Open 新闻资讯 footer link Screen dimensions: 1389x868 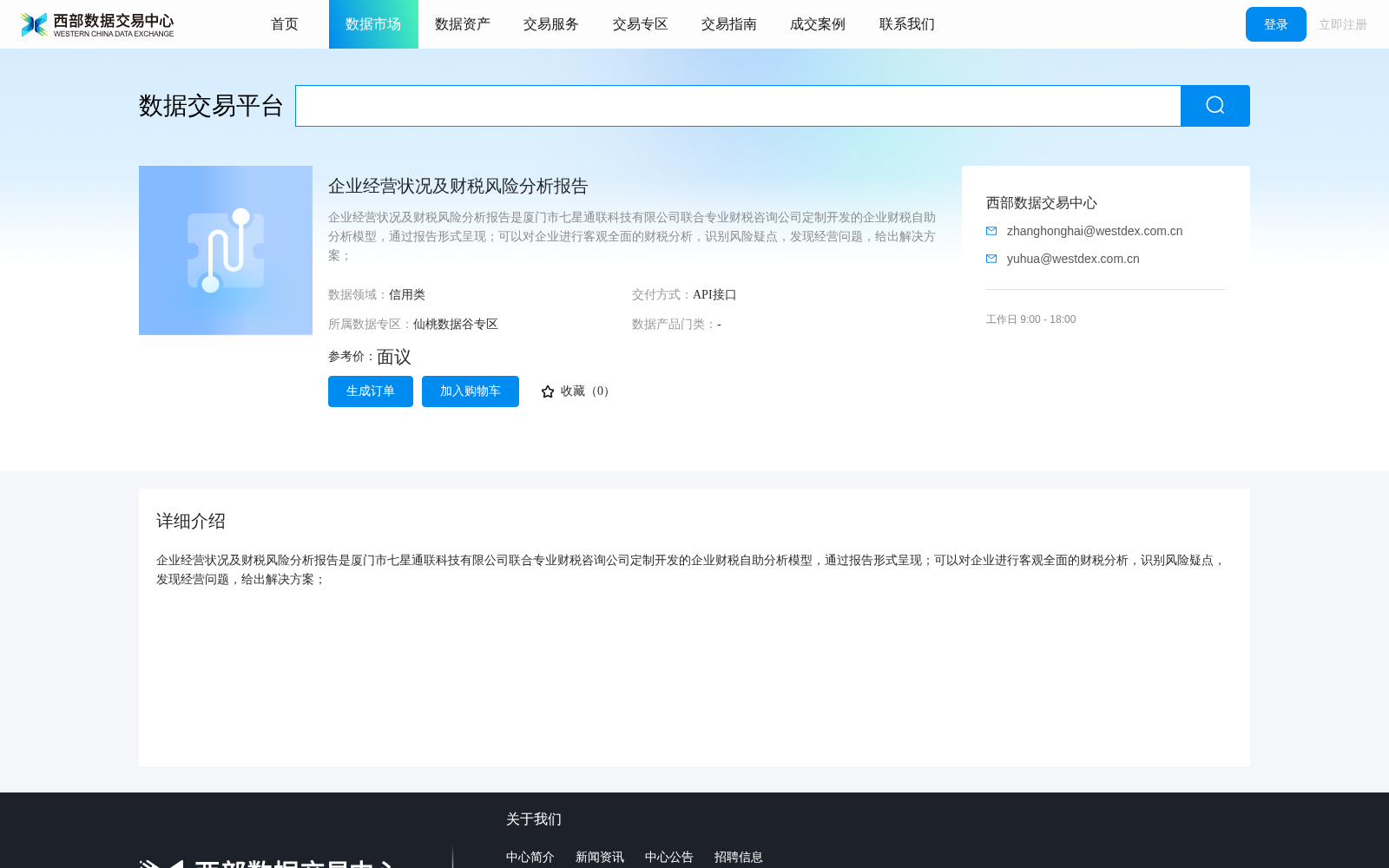tap(600, 857)
